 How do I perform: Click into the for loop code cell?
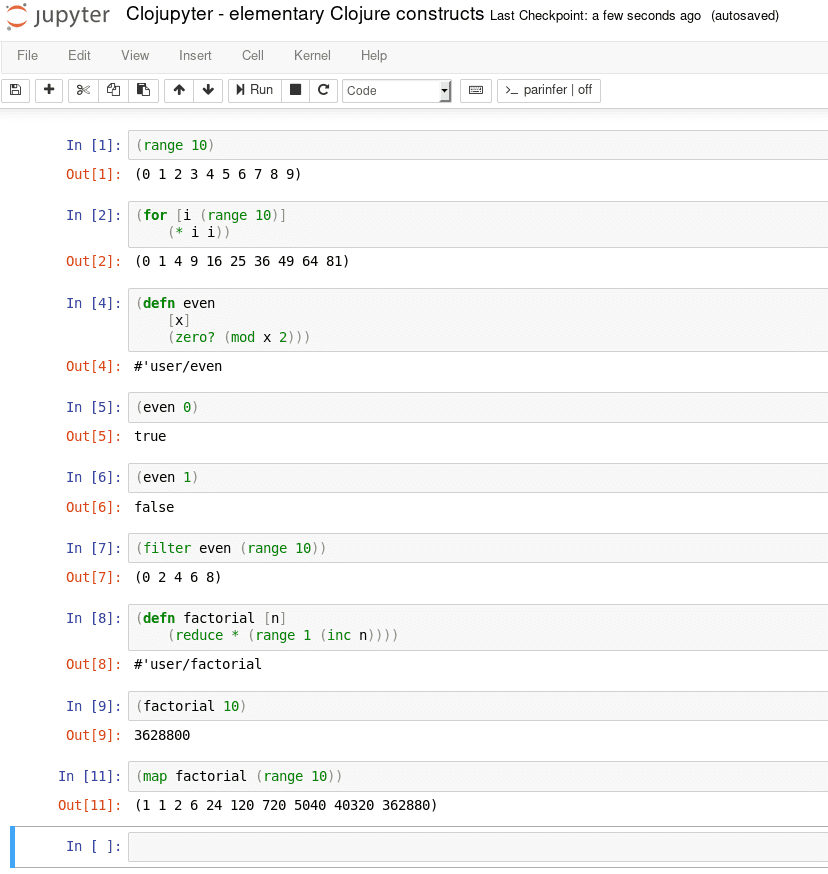point(478,224)
